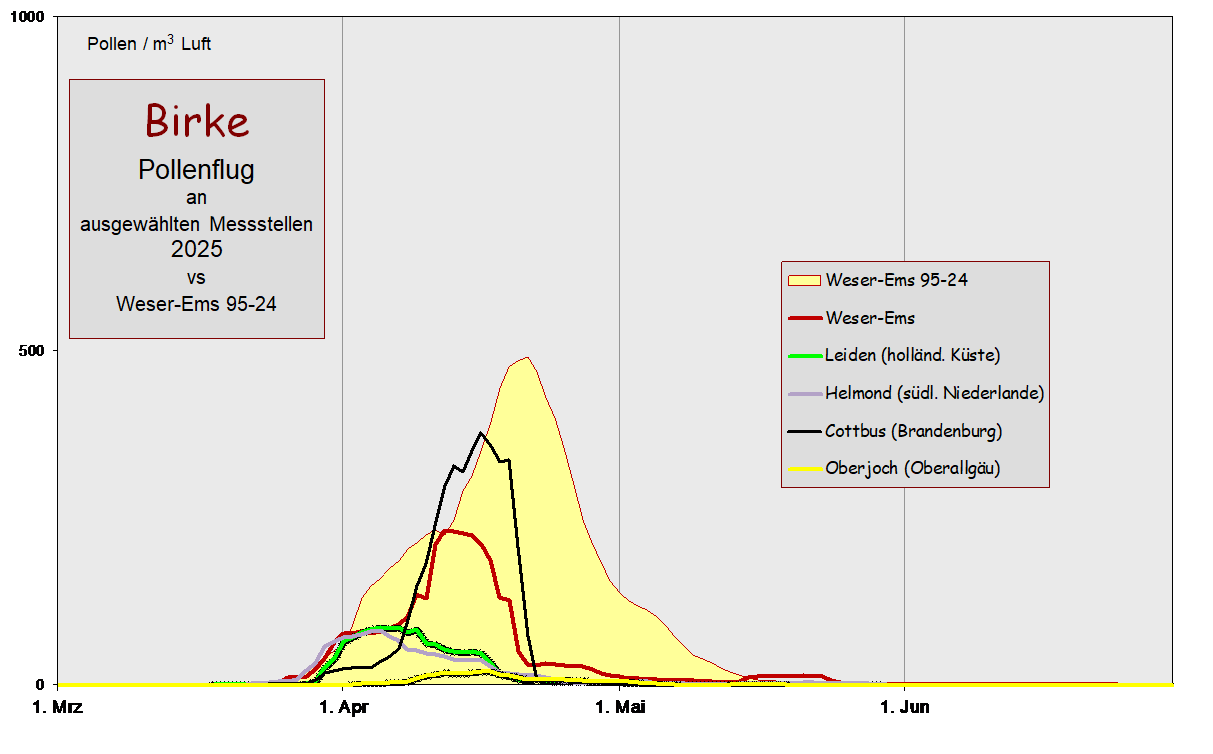Click the 'Pollenflug' subtitle text
Image resolution: width=1213 pixels, height=754 pixels.
(196, 170)
